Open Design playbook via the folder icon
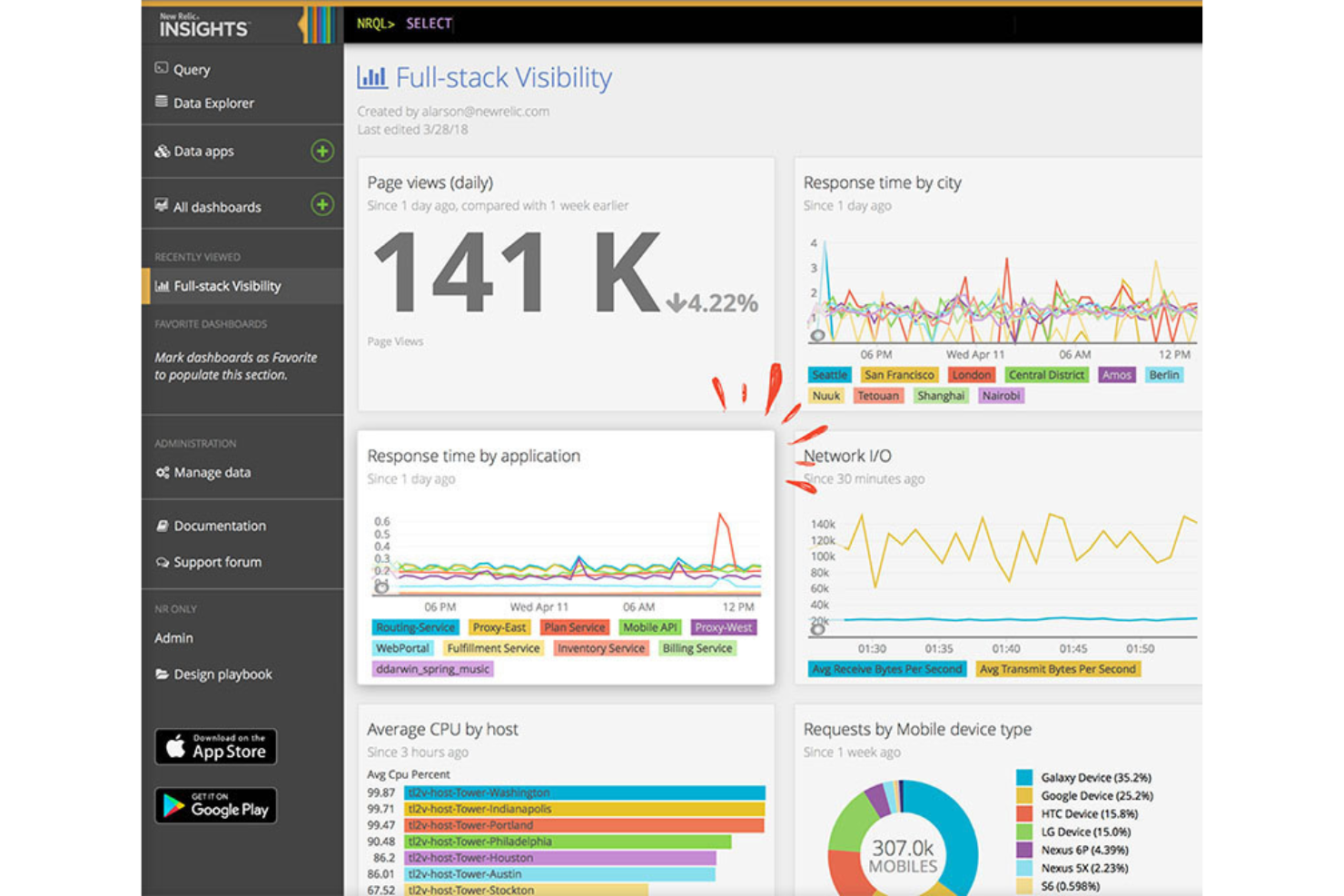 pyautogui.click(x=163, y=674)
